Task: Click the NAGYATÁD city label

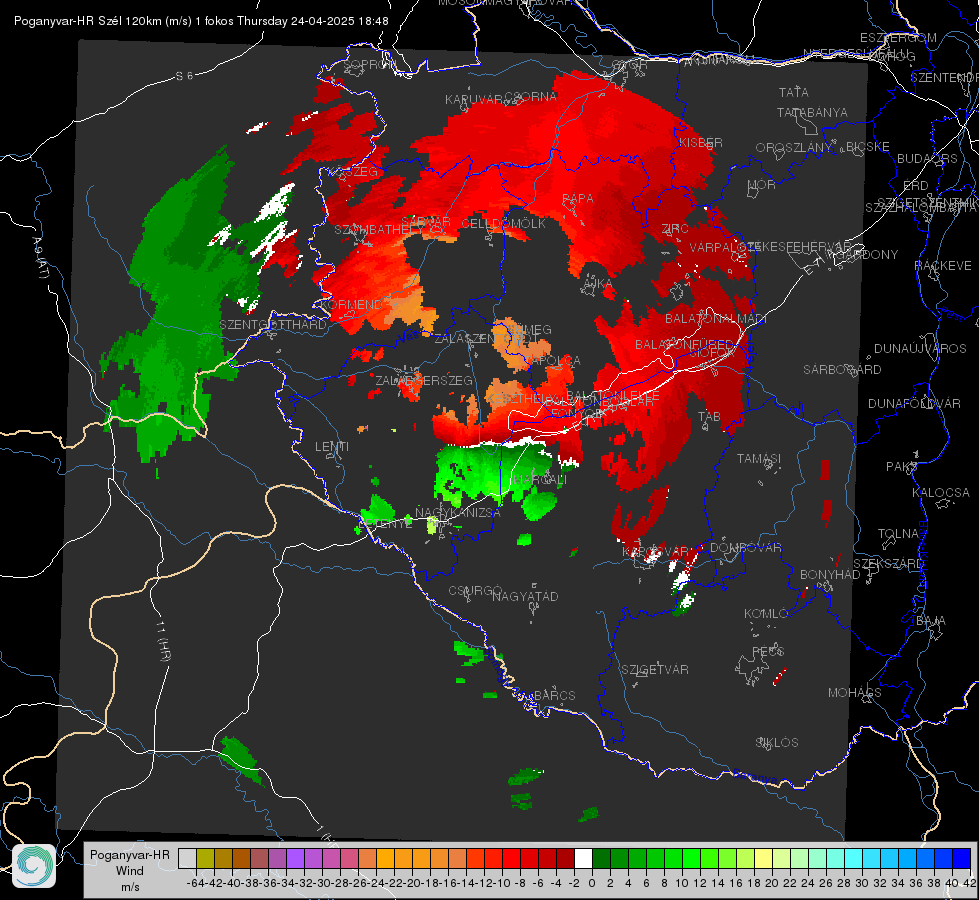Action: pyautogui.click(x=525, y=596)
